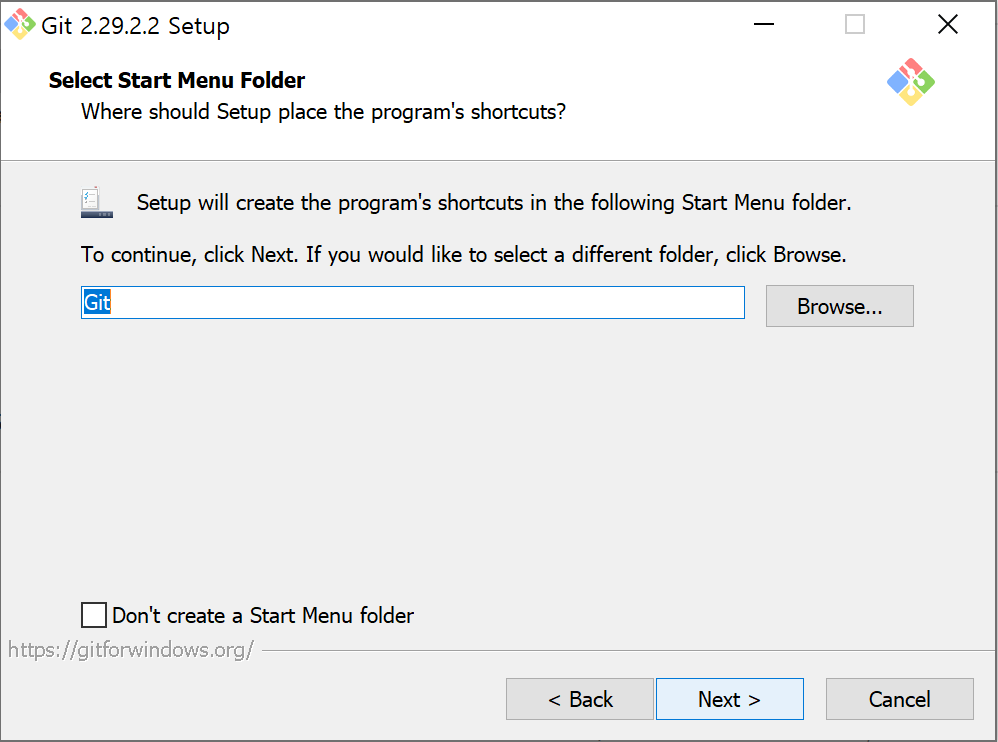Click the "Don't create a Start Menu folder" label
This screenshot has width=998, height=742.
point(263,615)
